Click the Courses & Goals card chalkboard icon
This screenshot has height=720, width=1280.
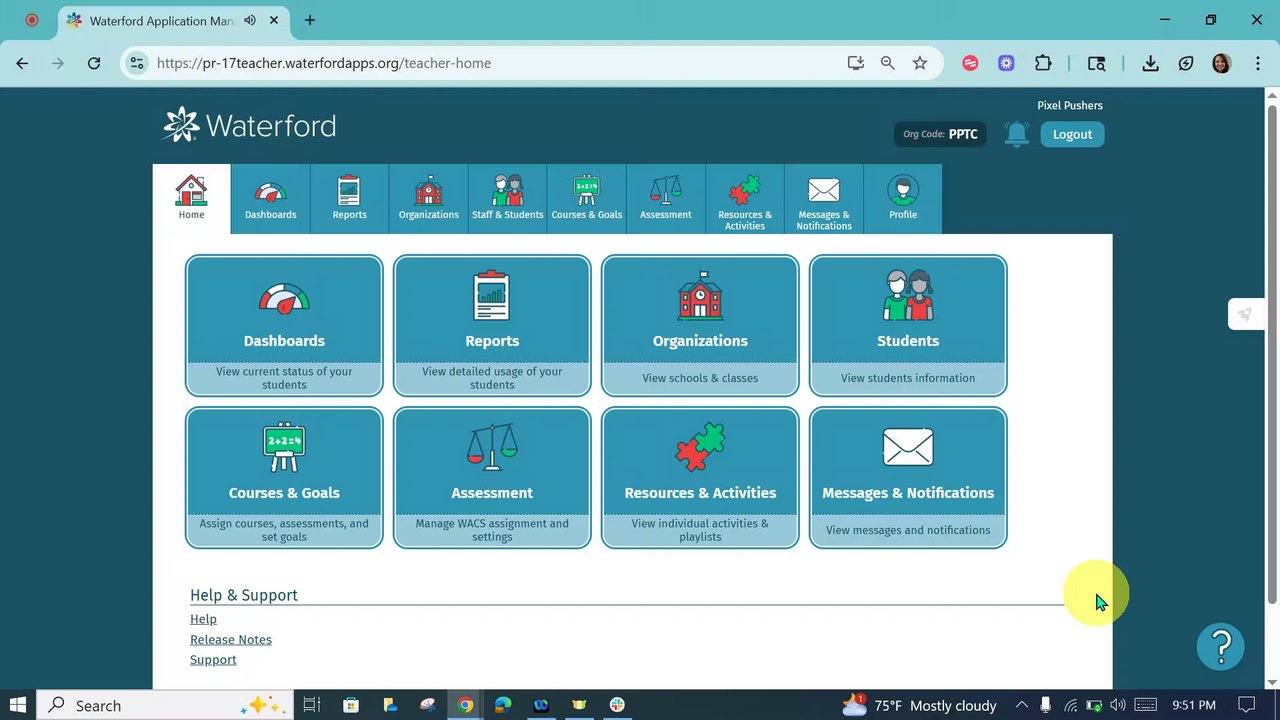pyautogui.click(x=284, y=447)
